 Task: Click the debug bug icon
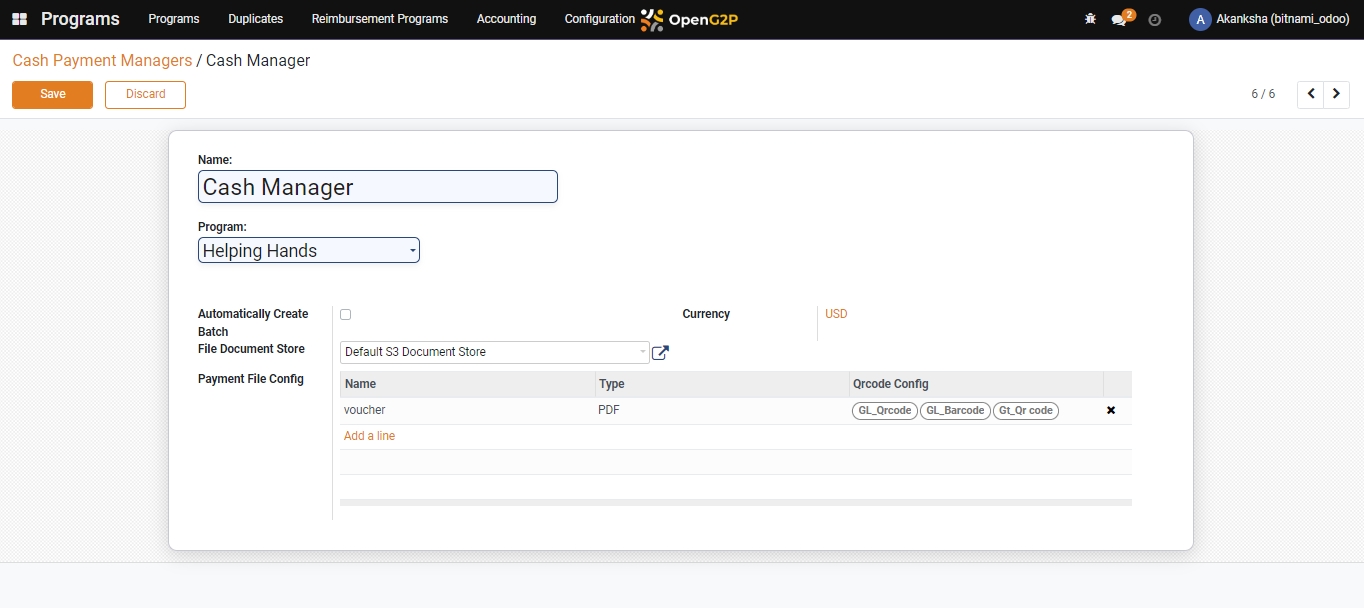tap(1090, 19)
